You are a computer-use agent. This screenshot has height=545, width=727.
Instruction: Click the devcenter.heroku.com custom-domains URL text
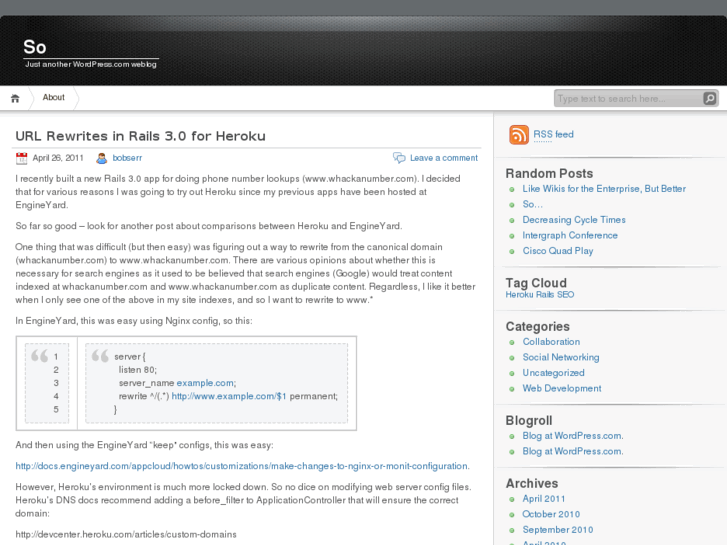point(126,534)
